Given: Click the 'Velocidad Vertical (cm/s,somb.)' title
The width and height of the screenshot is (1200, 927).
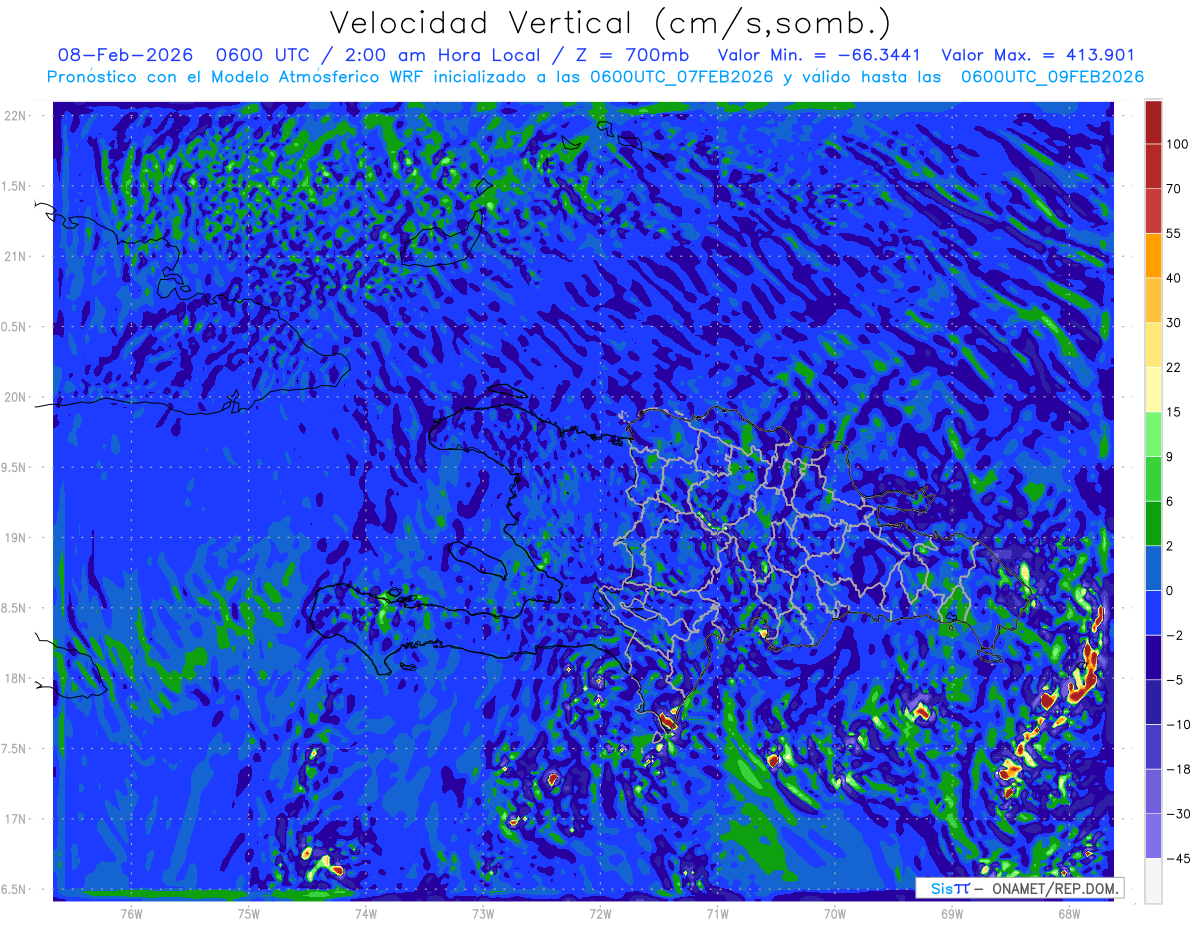Looking at the screenshot, I should click(x=610, y=22).
